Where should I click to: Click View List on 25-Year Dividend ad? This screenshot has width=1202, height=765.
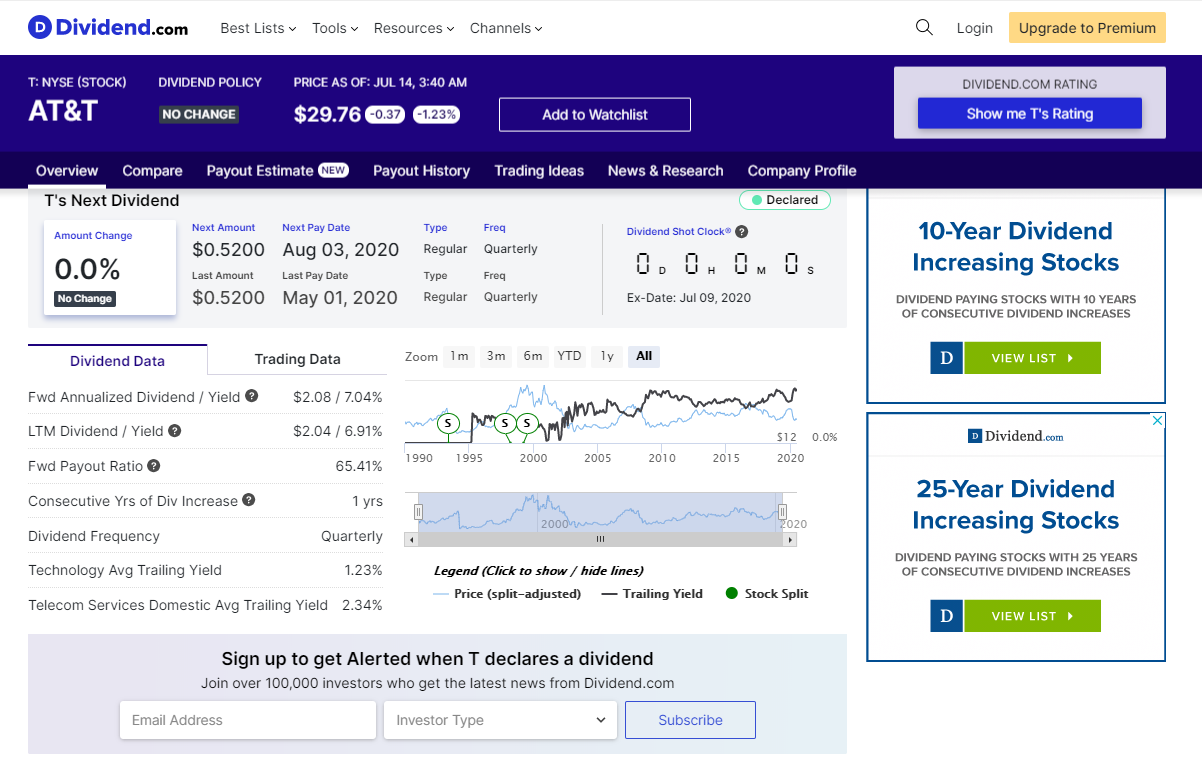pyautogui.click(x=1032, y=616)
